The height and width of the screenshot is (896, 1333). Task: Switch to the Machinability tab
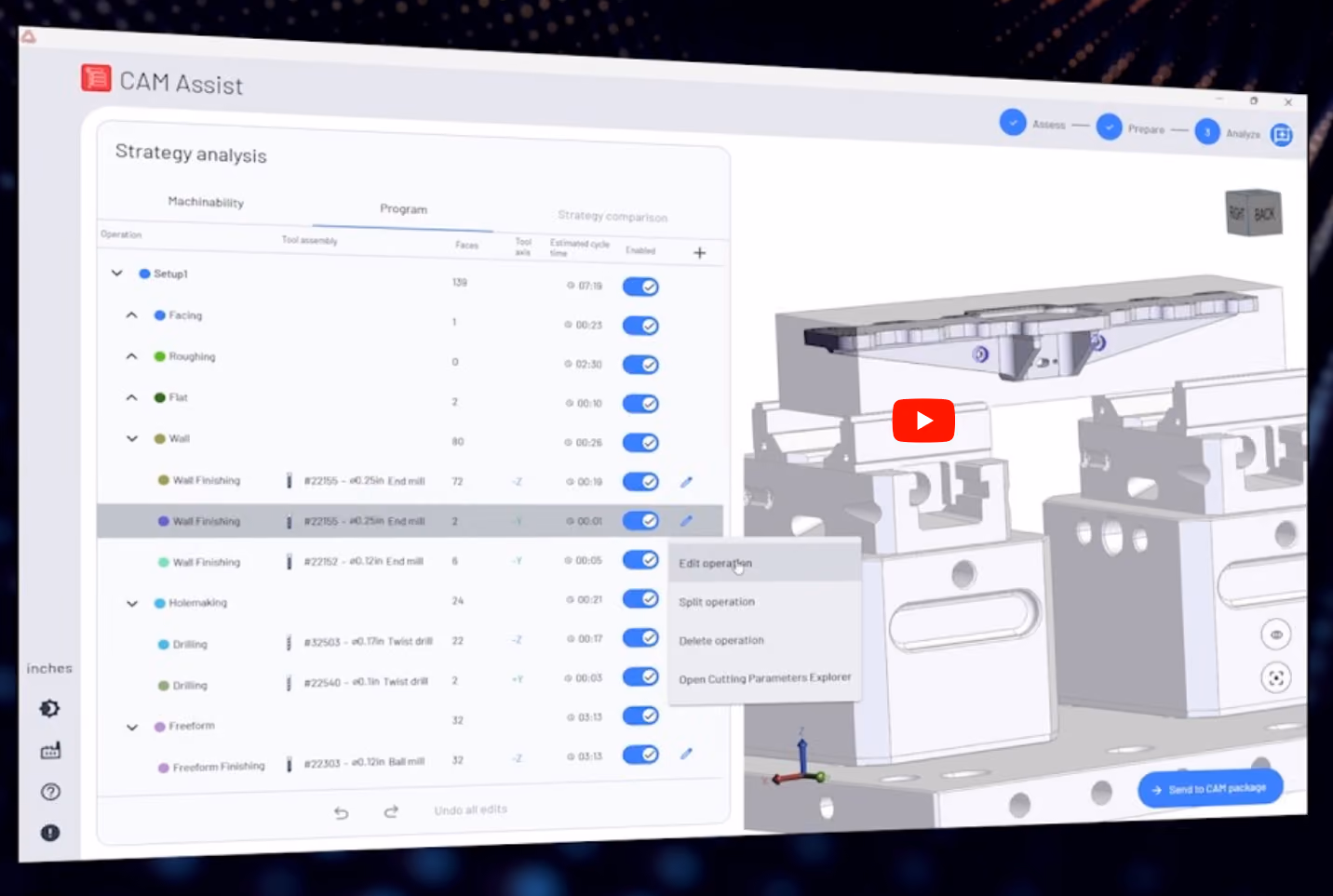(x=206, y=202)
